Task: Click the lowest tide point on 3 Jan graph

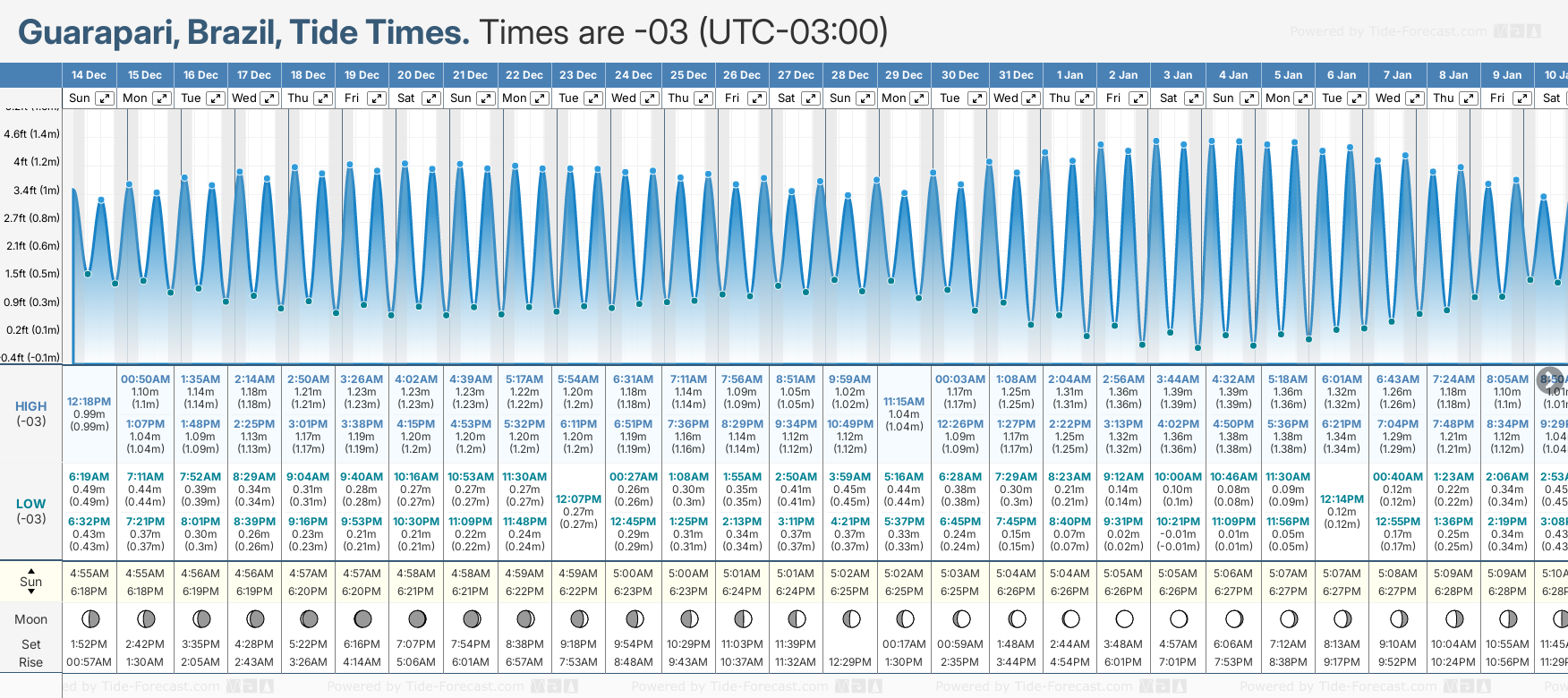Action: pyautogui.click(x=1197, y=347)
